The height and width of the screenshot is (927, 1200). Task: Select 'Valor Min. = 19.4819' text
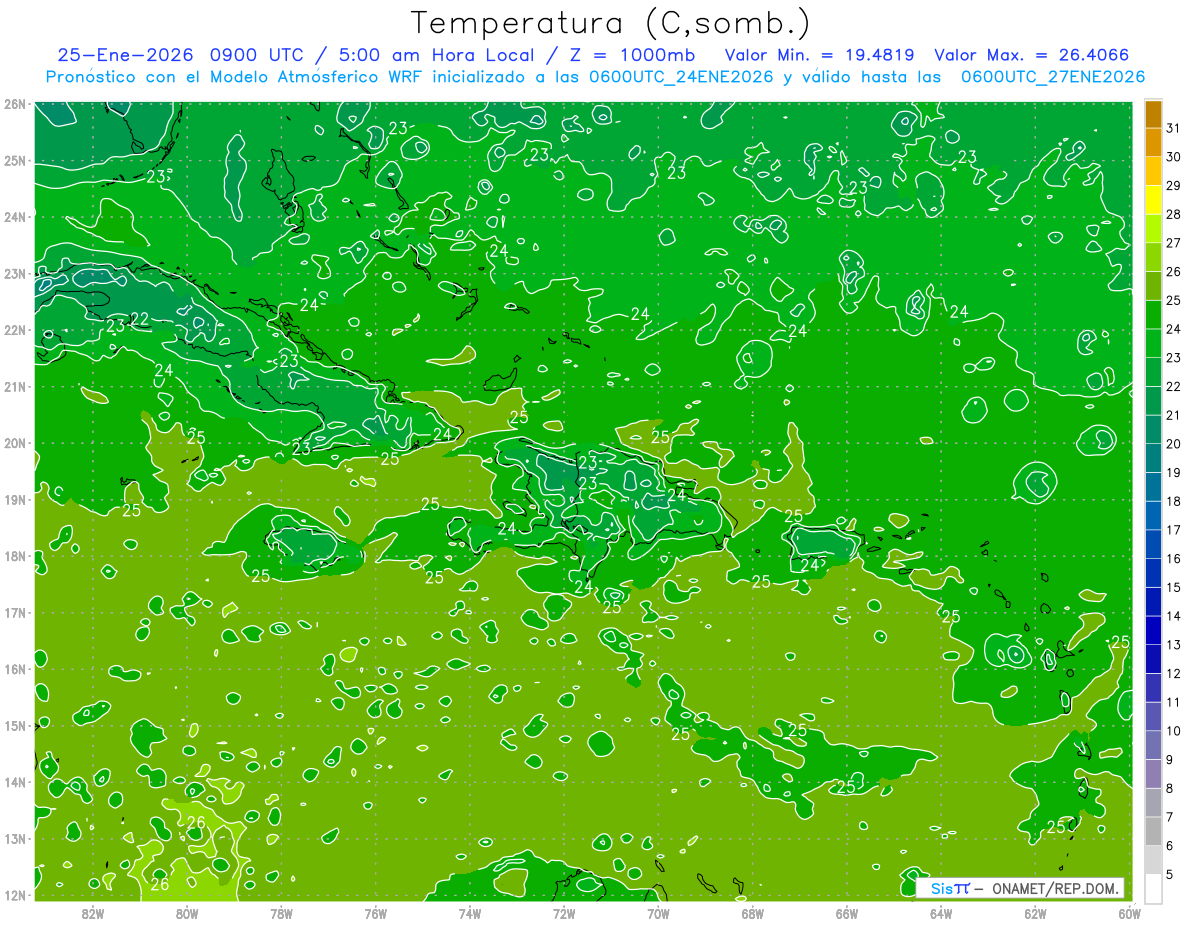point(819,55)
